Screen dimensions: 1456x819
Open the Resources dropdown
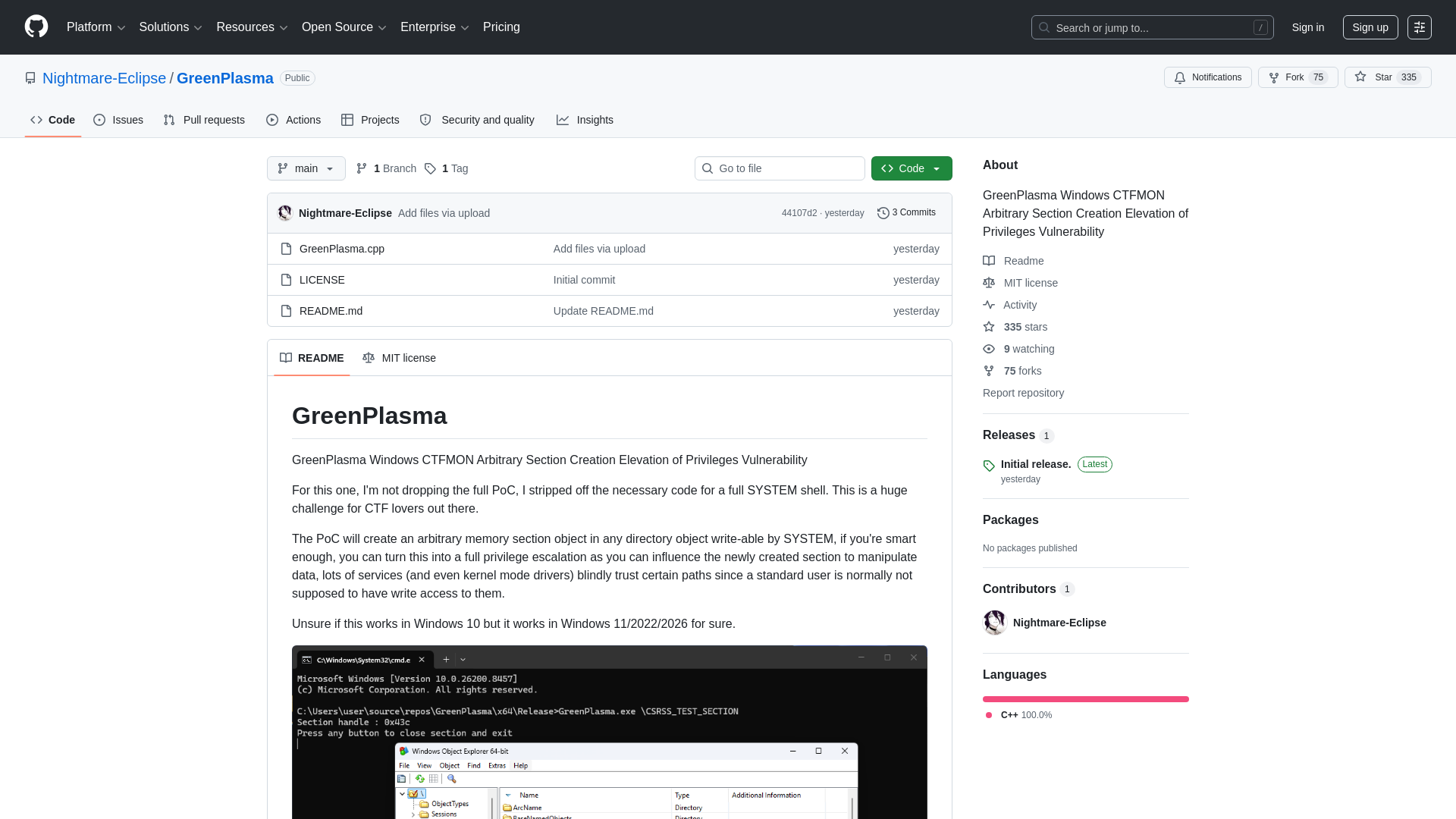coord(252,27)
